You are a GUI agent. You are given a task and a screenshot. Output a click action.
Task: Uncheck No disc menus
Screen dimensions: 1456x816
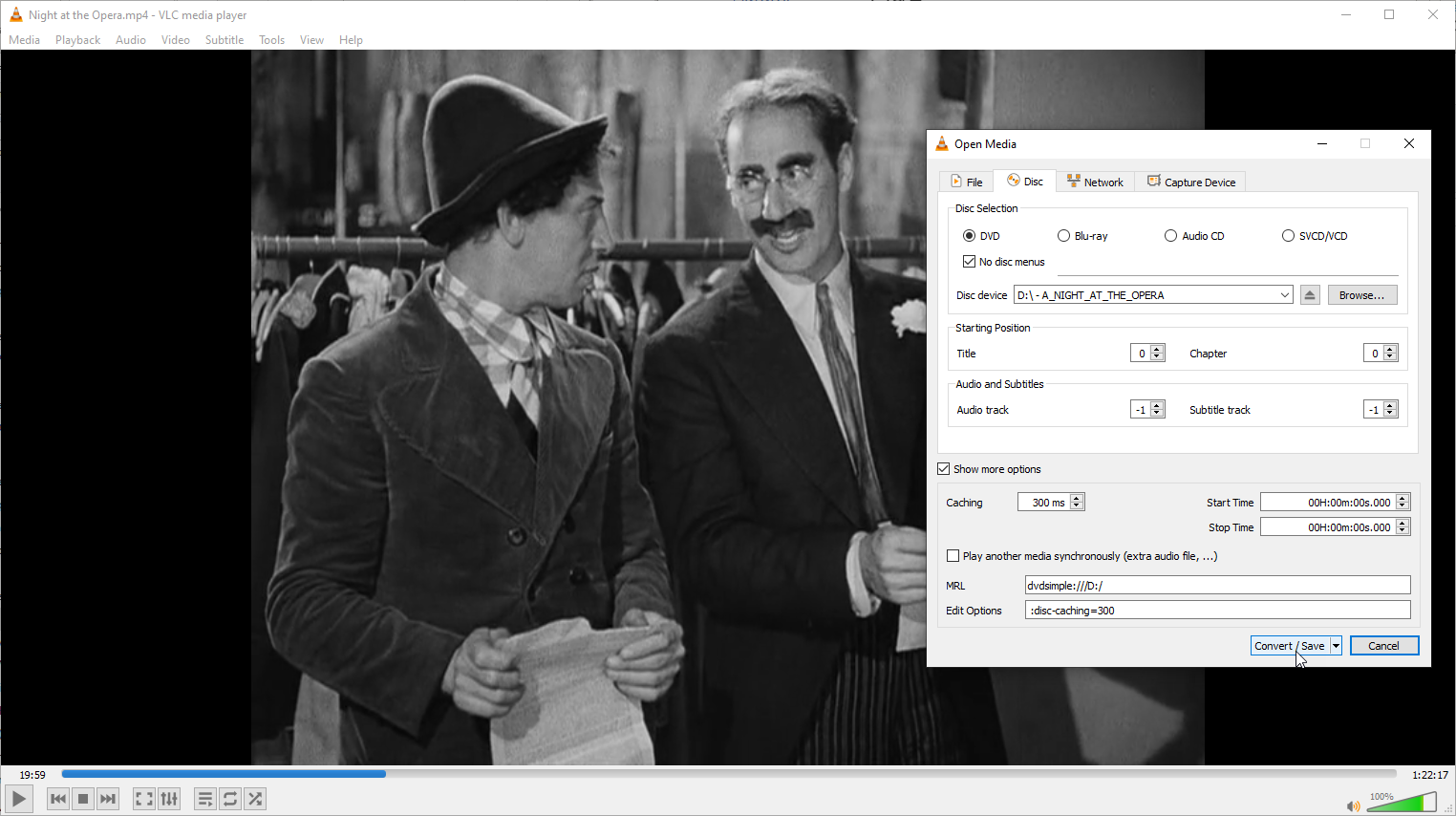[x=969, y=262]
